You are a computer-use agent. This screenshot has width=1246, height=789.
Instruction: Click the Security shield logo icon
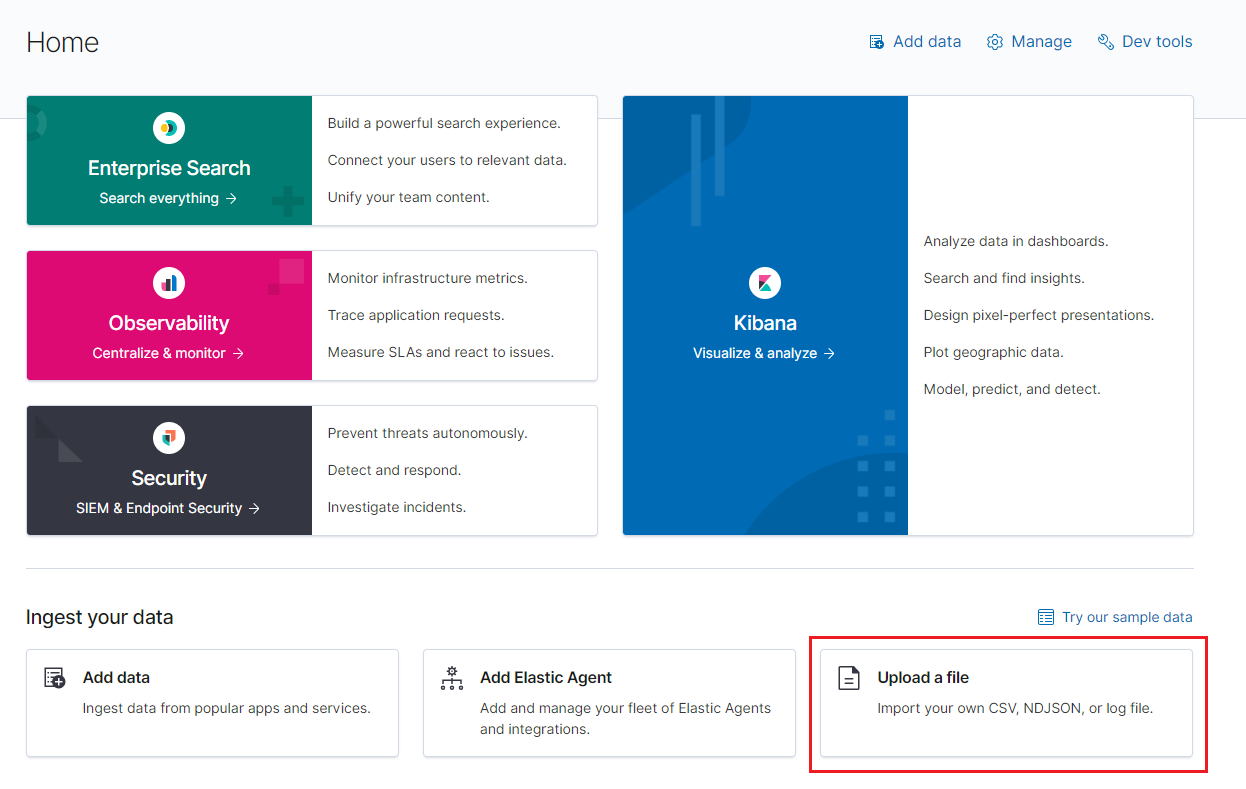pos(169,438)
